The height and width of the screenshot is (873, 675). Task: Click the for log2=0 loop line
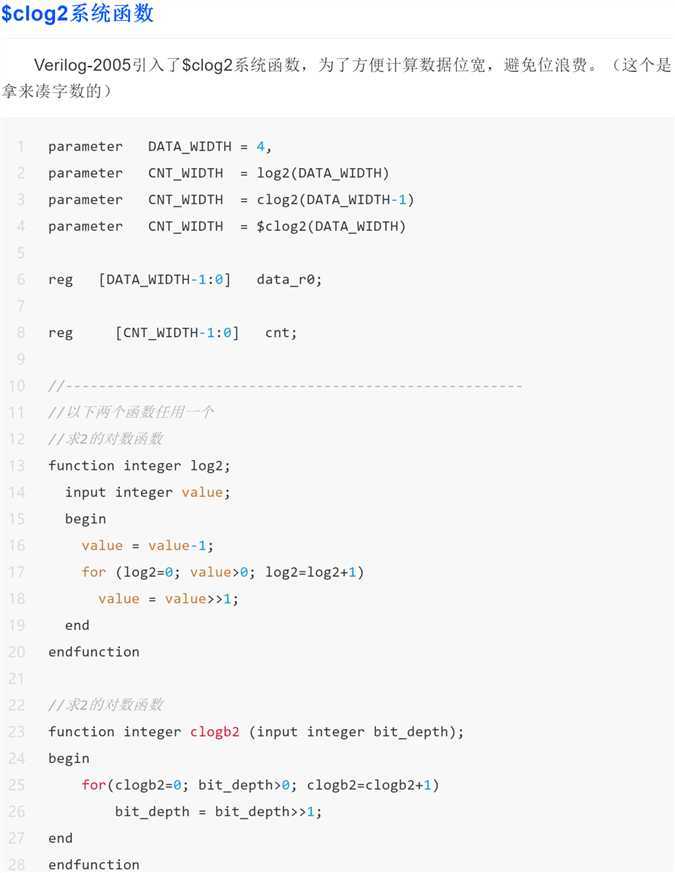tap(223, 572)
